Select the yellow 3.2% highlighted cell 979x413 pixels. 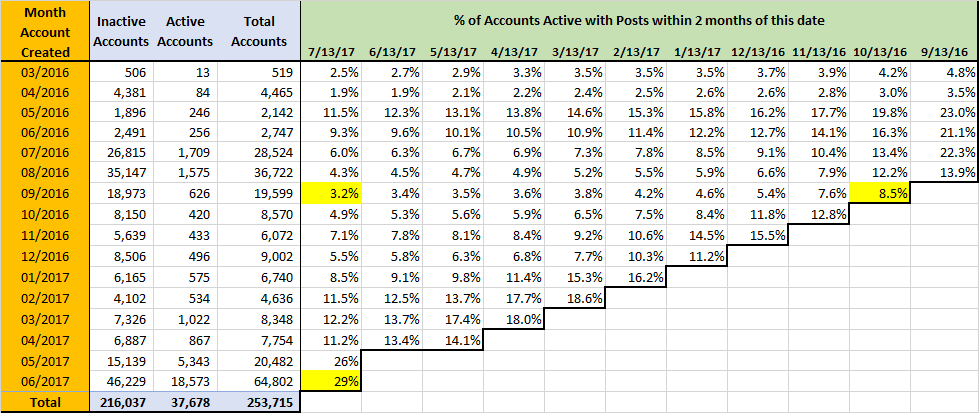click(331, 193)
